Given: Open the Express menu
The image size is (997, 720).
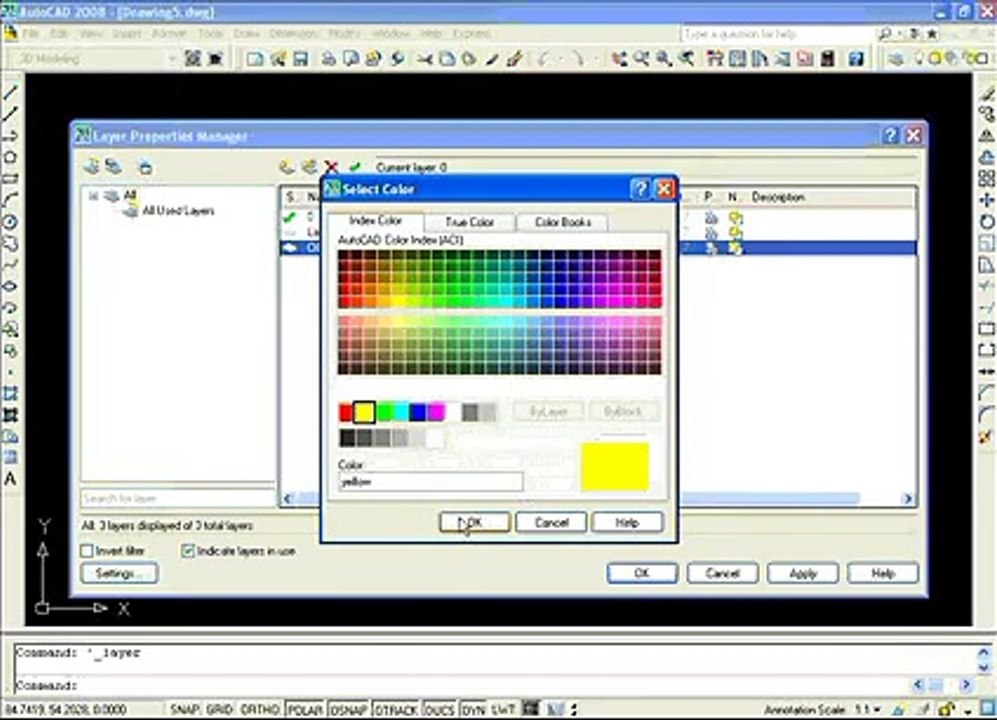Looking at the screenshot, I should click(471, 34).
